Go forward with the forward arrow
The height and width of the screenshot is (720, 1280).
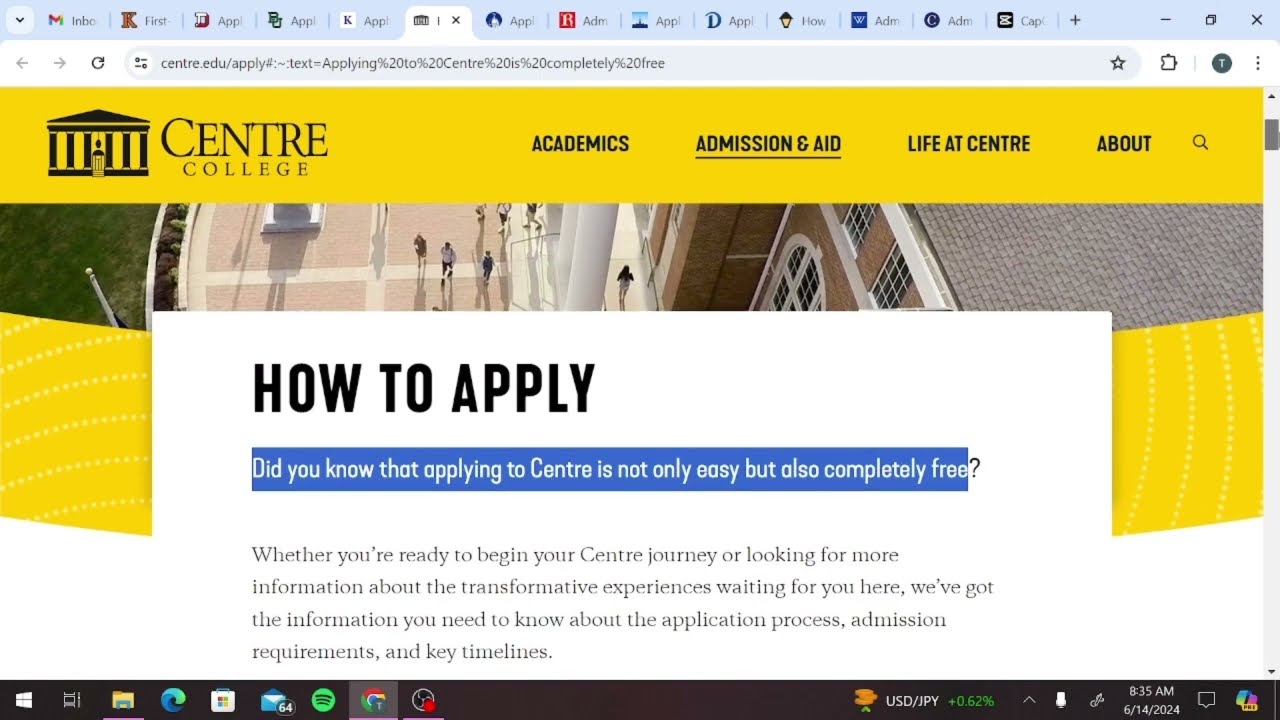coord(60,63)
